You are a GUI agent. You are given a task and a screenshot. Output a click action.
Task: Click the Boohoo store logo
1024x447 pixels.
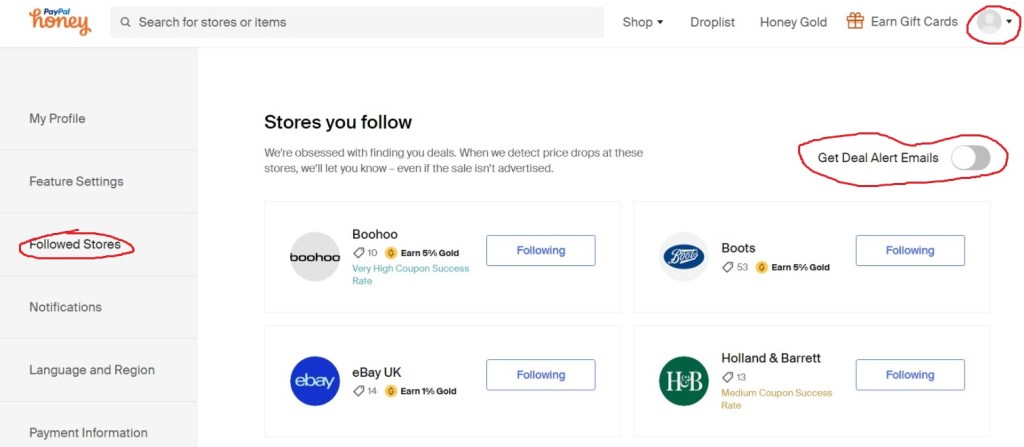tap(315, 257)
